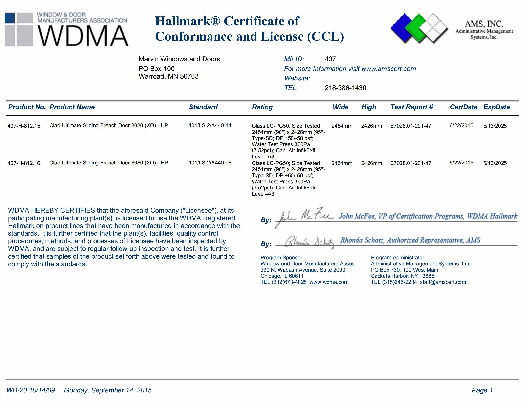The image size is (528, 408).
Task: Click the "Wide" column header
Action: pyautogui.click(x=340, y=107)
